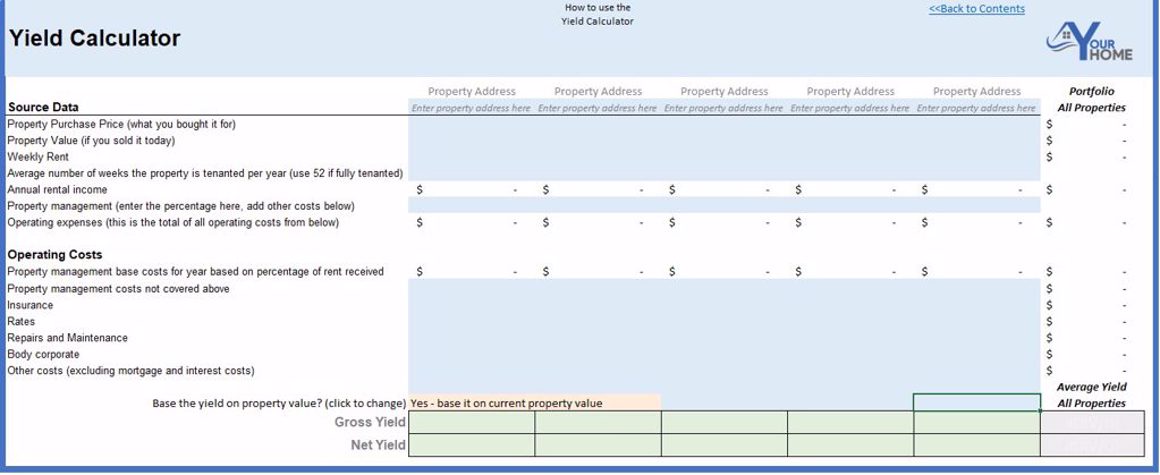The image size is (1160, 475).
Task: Select the first column's Property Purchase Price cell
Action: [x=471, y=124]
